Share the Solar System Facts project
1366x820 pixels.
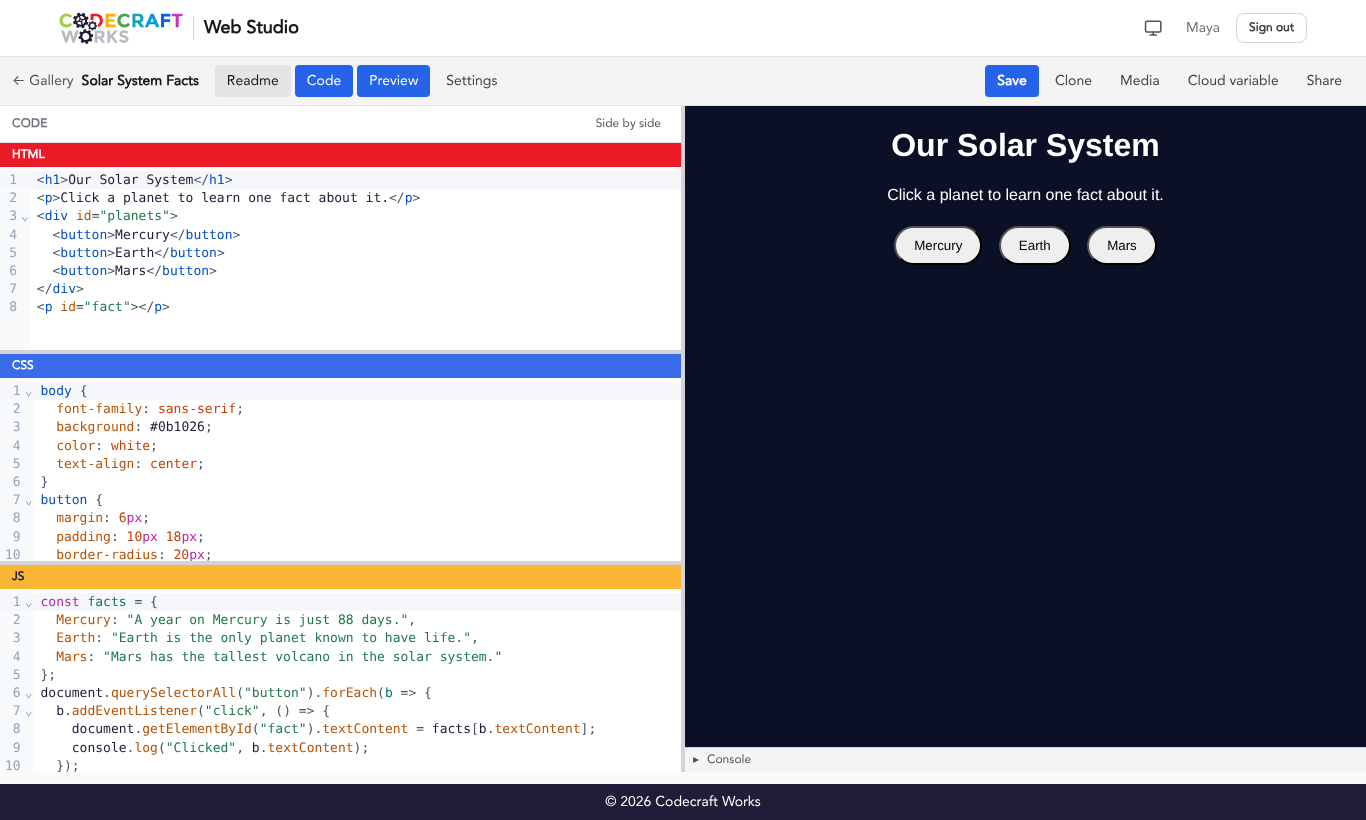[1324, 81]
